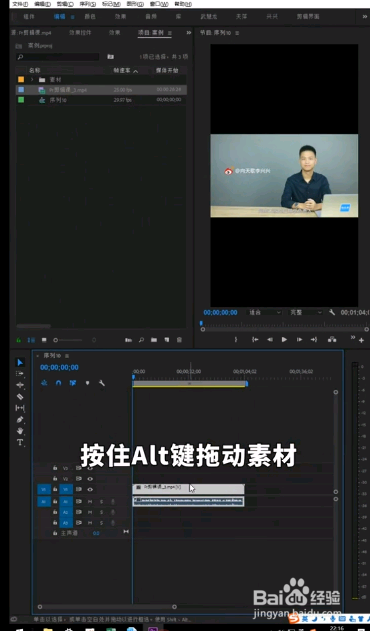
Task: Click Project panel search field
Action: (57, 57)
